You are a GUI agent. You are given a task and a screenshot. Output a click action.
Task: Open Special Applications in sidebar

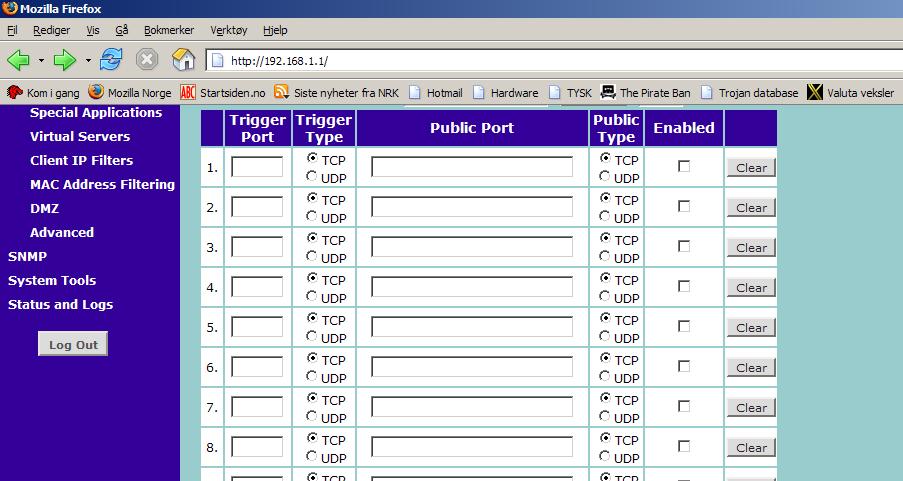pos(96,112)
